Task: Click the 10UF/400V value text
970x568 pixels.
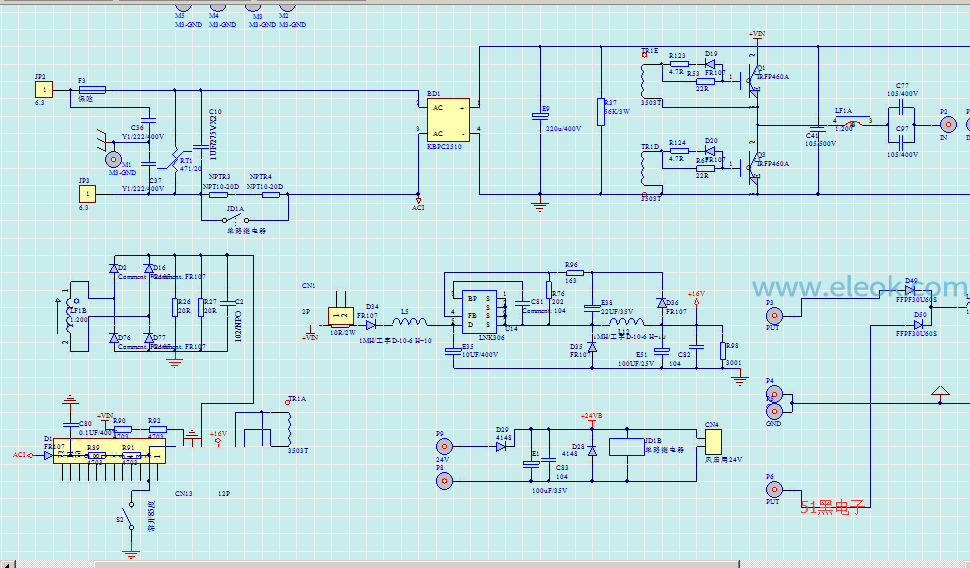Action: click(x=480, y=355)
